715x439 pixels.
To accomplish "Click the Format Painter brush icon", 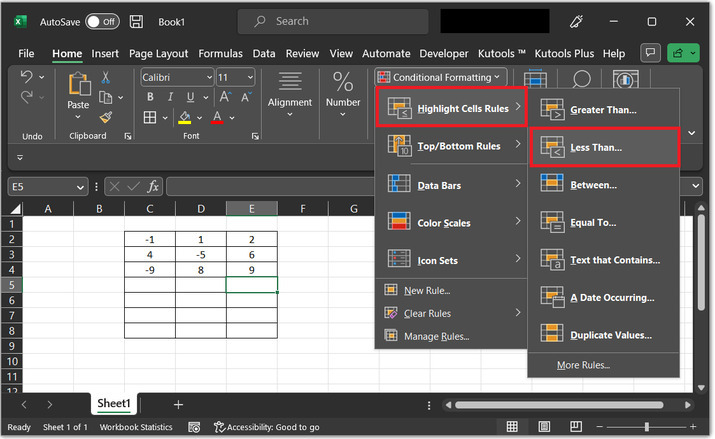I will click(x=105, y=117).
